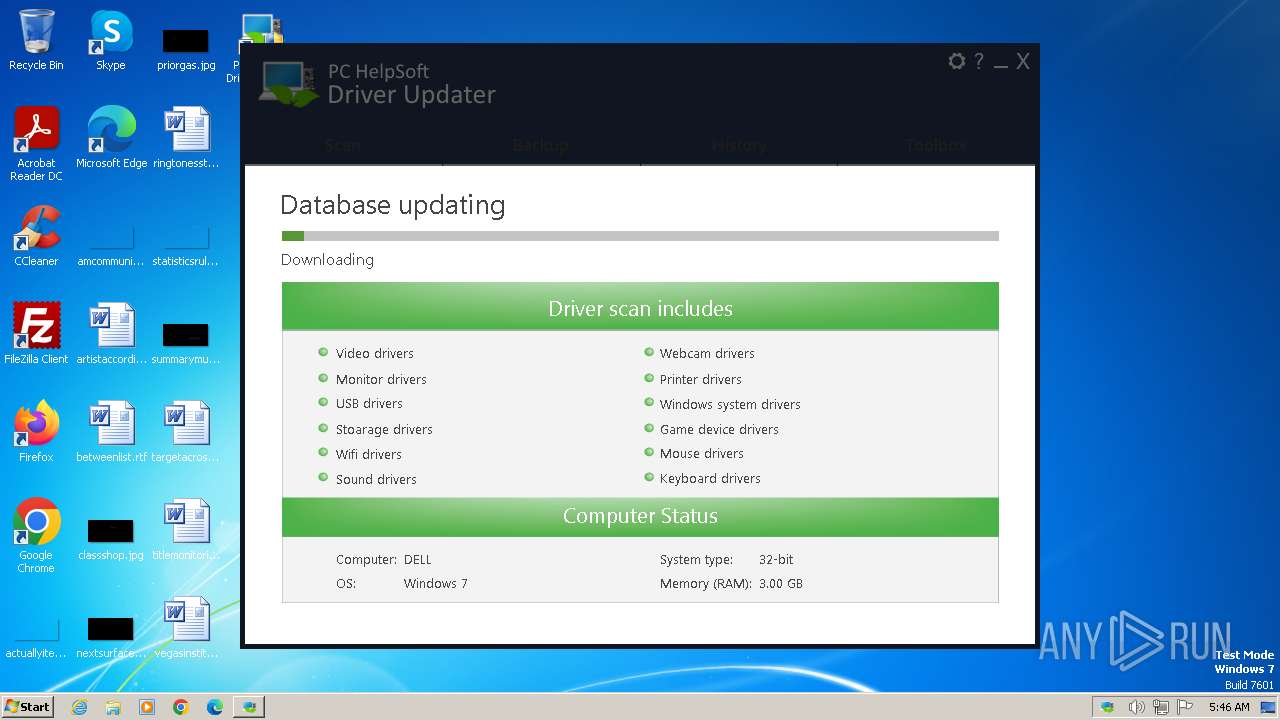Select the classhop.jpg desktop file
Screen dimensions: 1280x720
click(111, 538)
